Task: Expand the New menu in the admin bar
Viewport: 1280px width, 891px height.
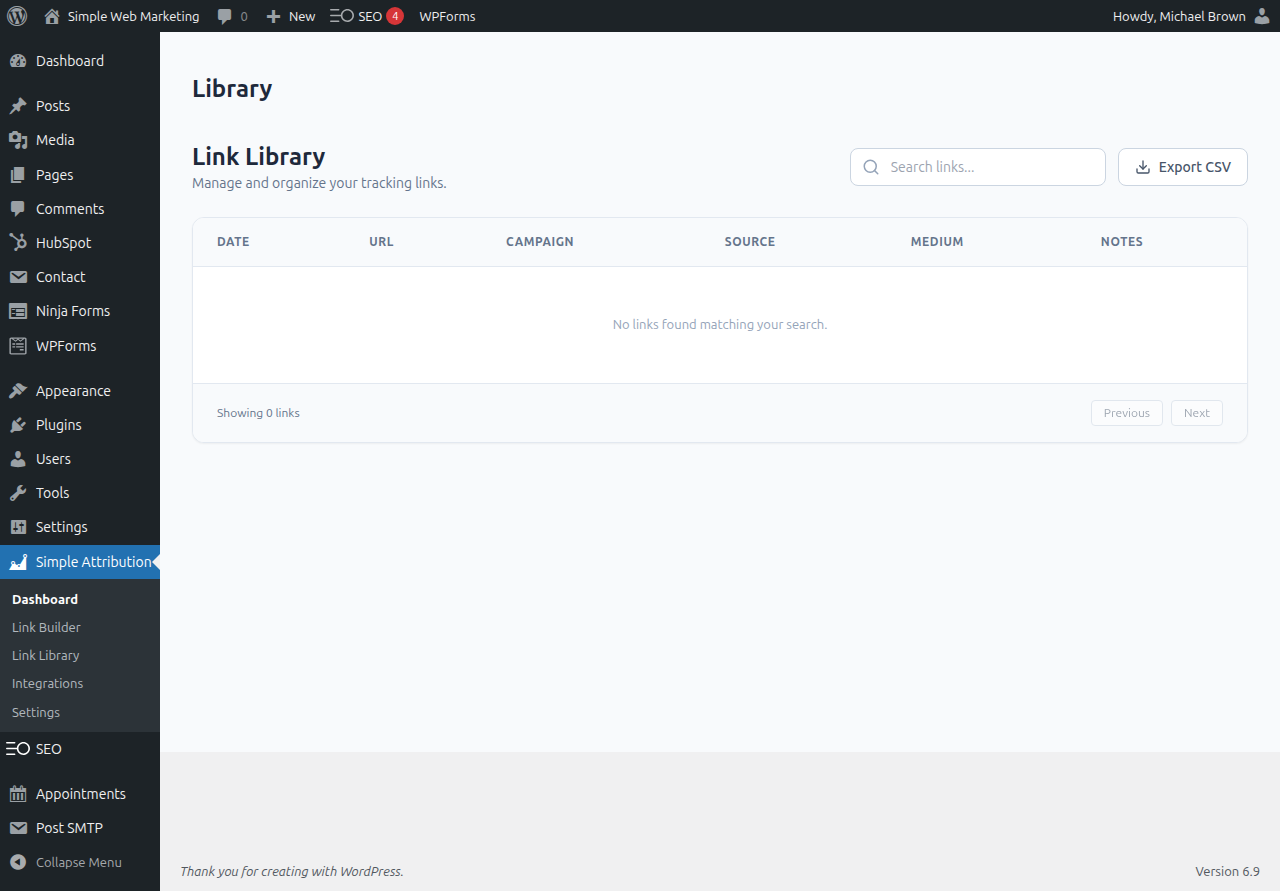Action: tap(290, 15)
